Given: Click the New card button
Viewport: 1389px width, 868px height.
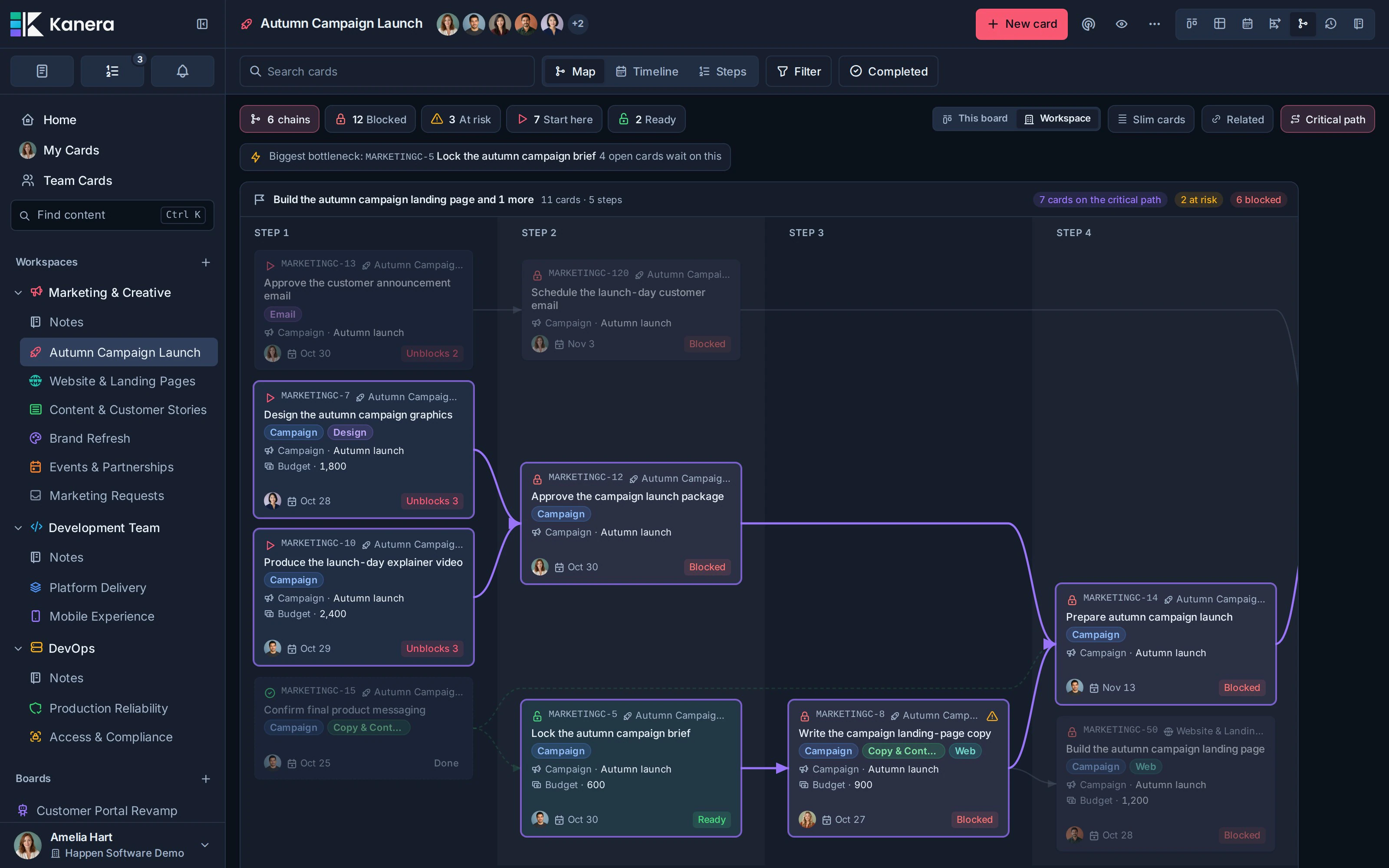Looking at the screenshot, I should pyautogui.click(x=1021, y=23).
